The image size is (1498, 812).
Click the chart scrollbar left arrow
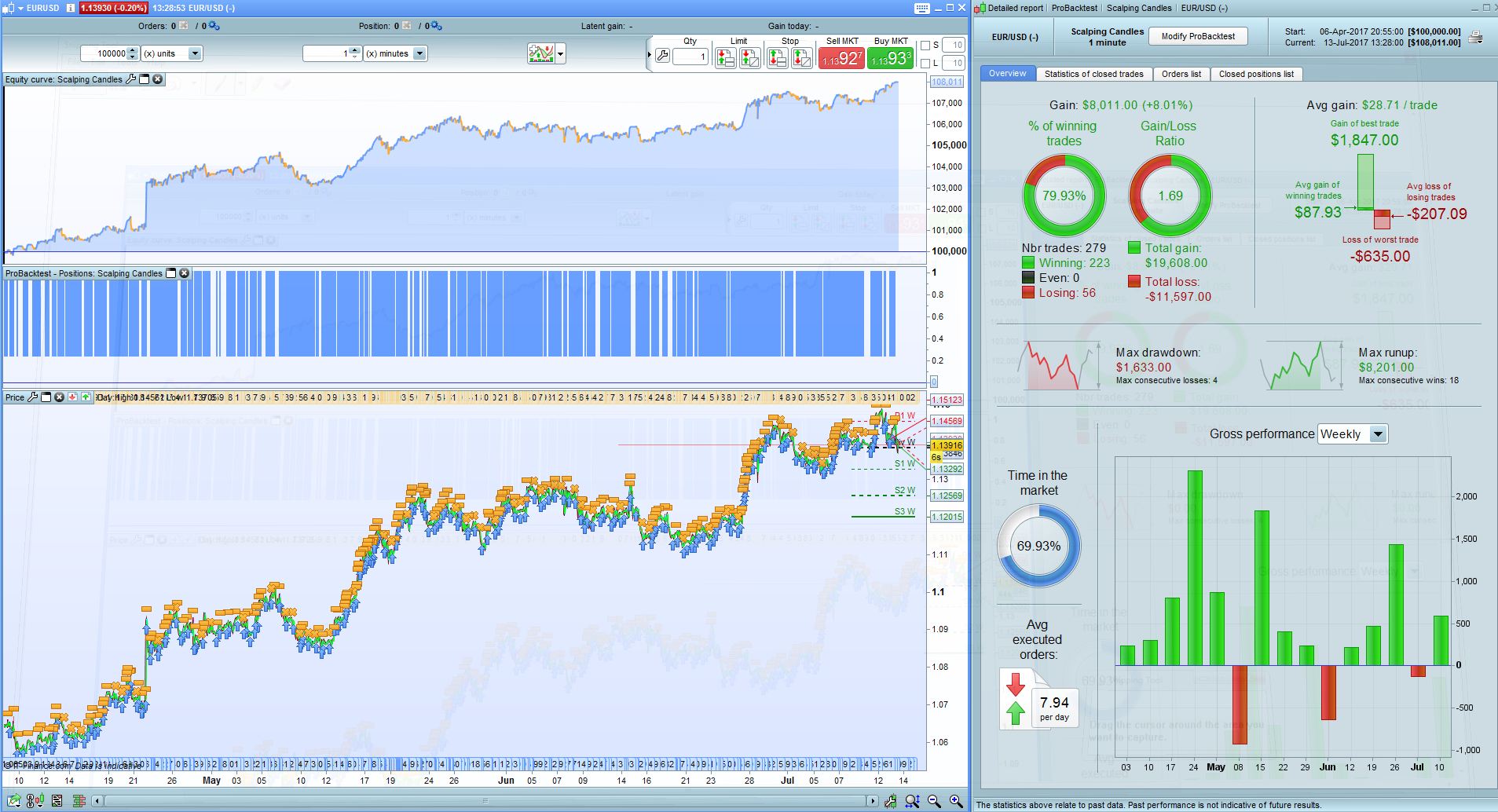coord(98,801)
